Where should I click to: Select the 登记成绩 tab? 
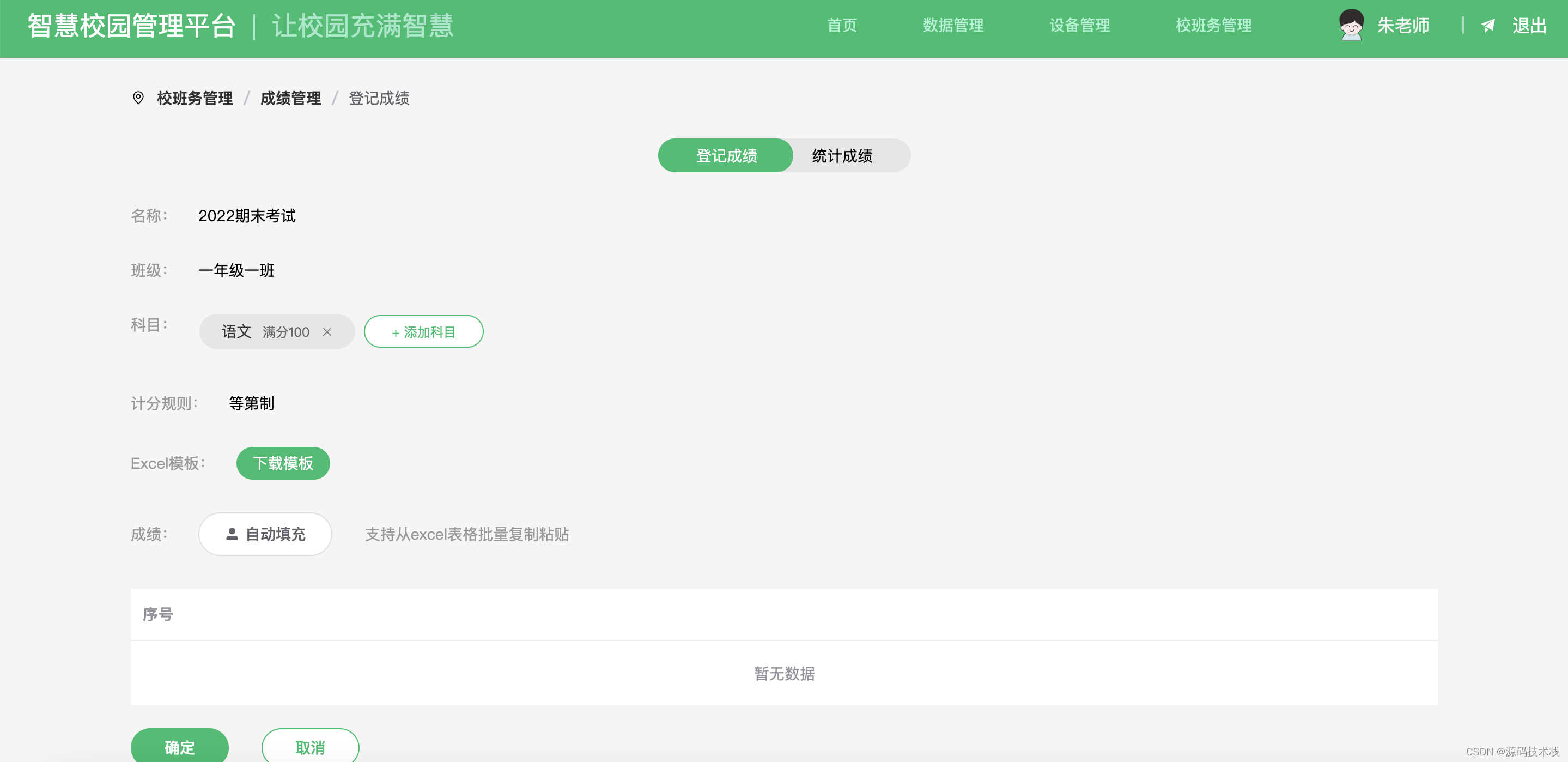(x=726, y=155)
